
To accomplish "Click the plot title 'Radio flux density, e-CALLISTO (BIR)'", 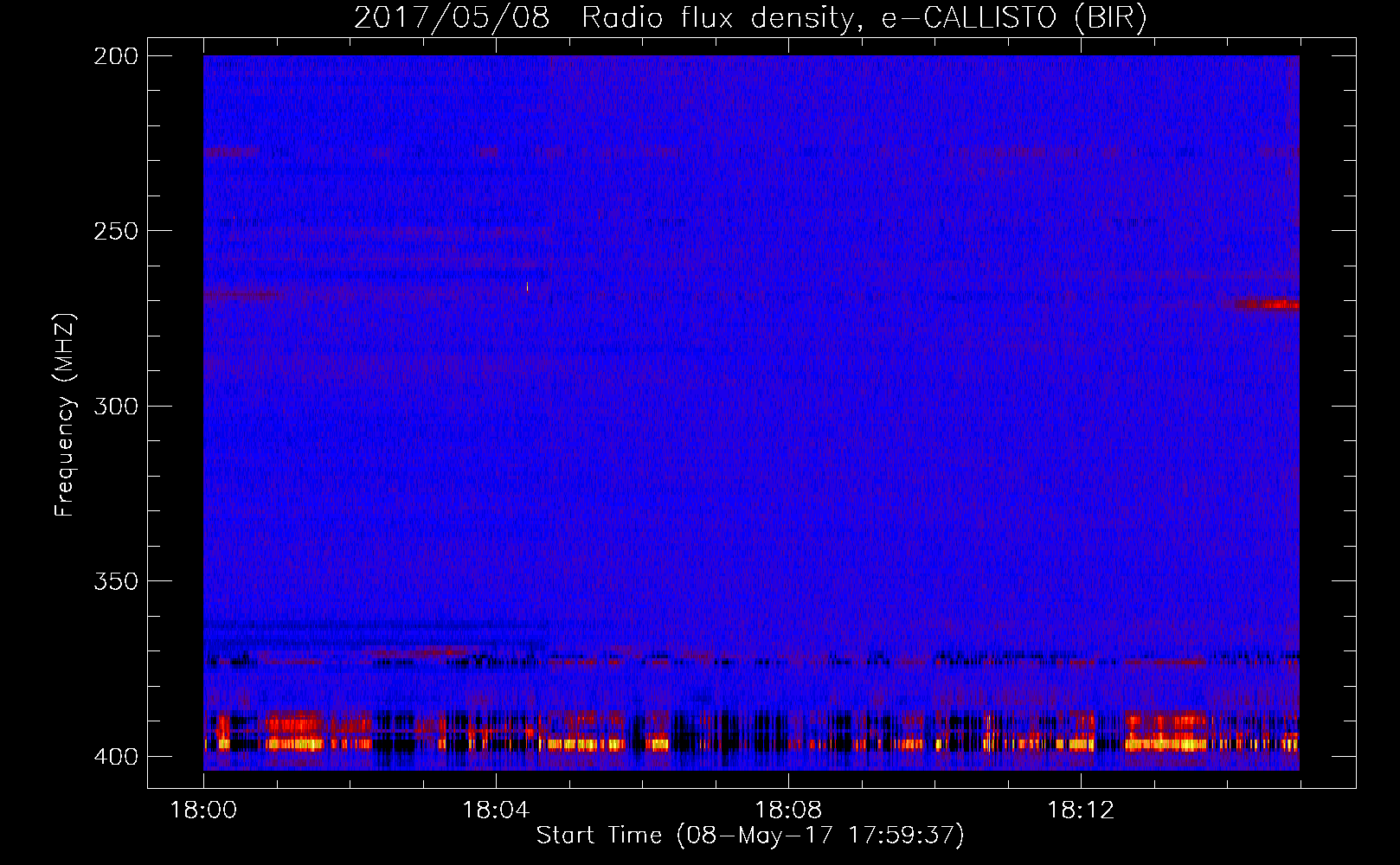I will [864, 18].
